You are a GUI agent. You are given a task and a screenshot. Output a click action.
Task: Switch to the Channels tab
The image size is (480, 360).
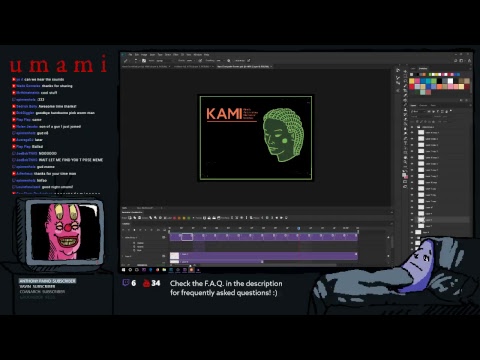pyautogui.click(x=423, y=105)
